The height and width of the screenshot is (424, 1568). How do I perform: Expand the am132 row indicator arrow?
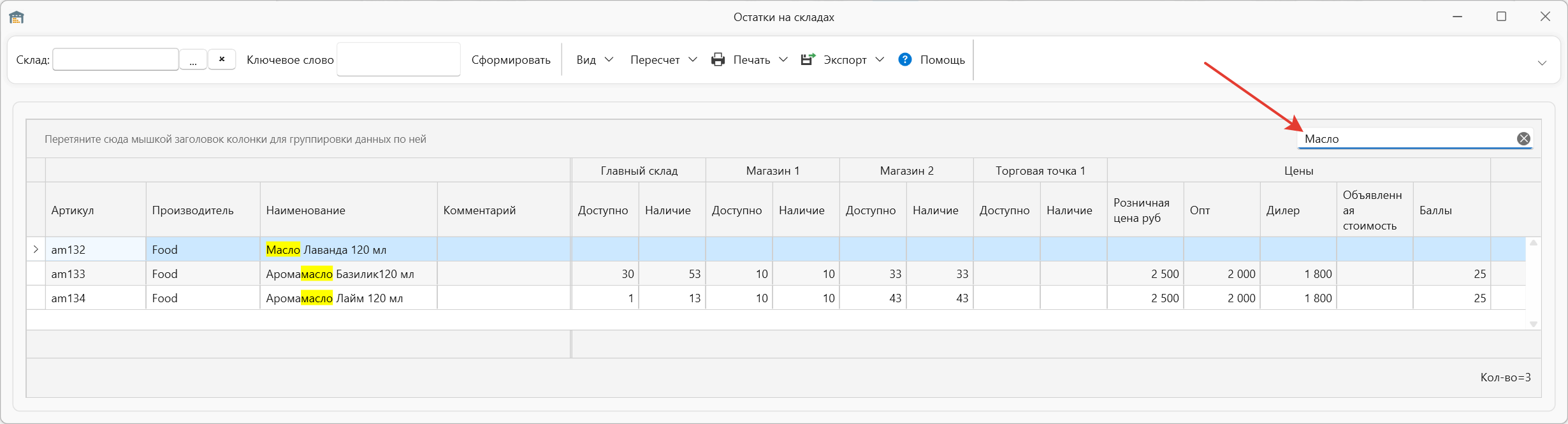[x=36, y=249]
